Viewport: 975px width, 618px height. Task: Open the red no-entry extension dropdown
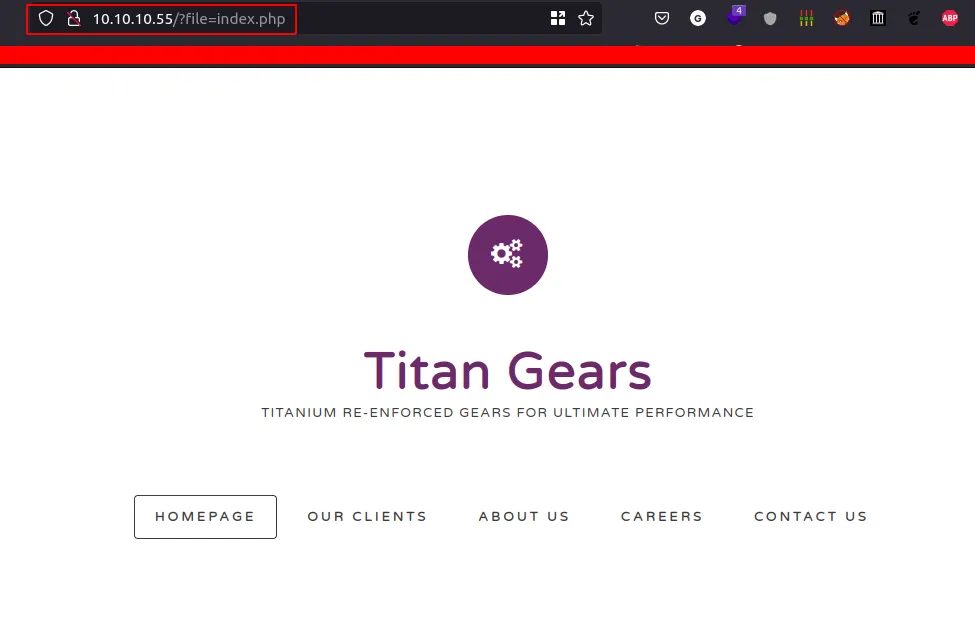(842, 17)
